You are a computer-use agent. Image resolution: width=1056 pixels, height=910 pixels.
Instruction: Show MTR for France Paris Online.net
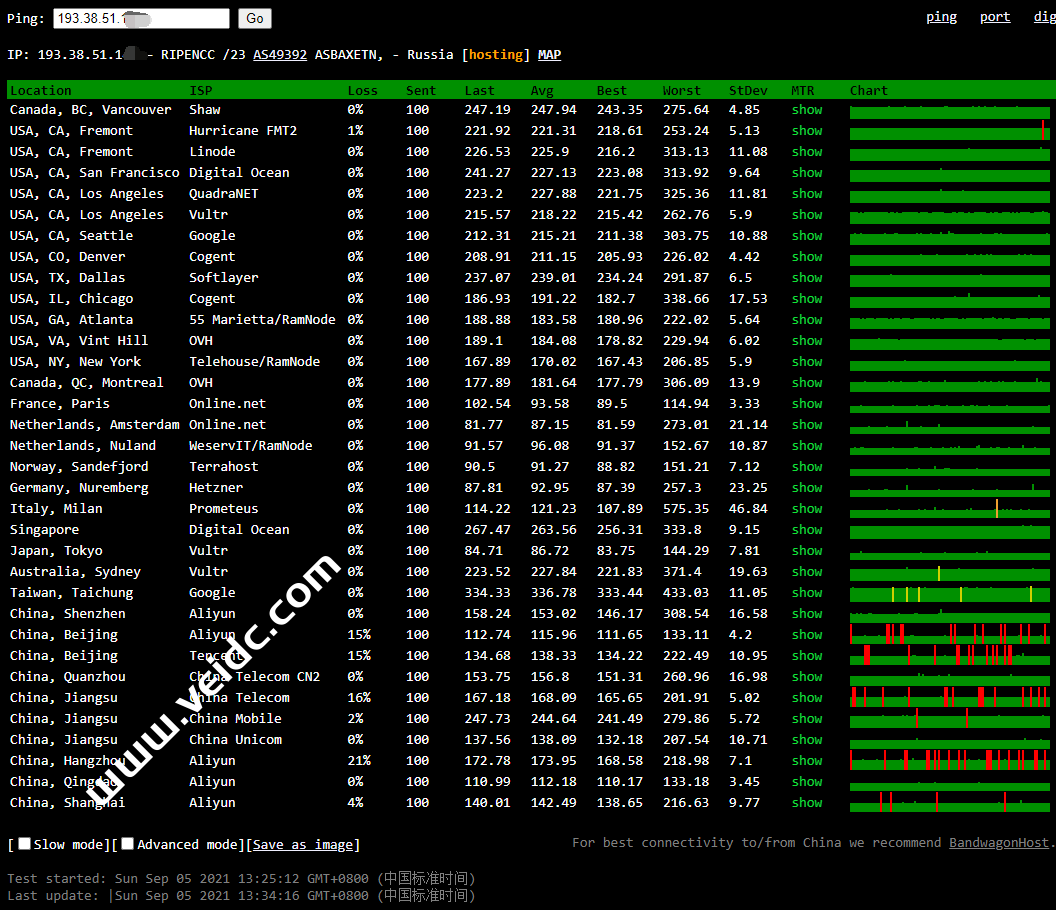[807, 404]
